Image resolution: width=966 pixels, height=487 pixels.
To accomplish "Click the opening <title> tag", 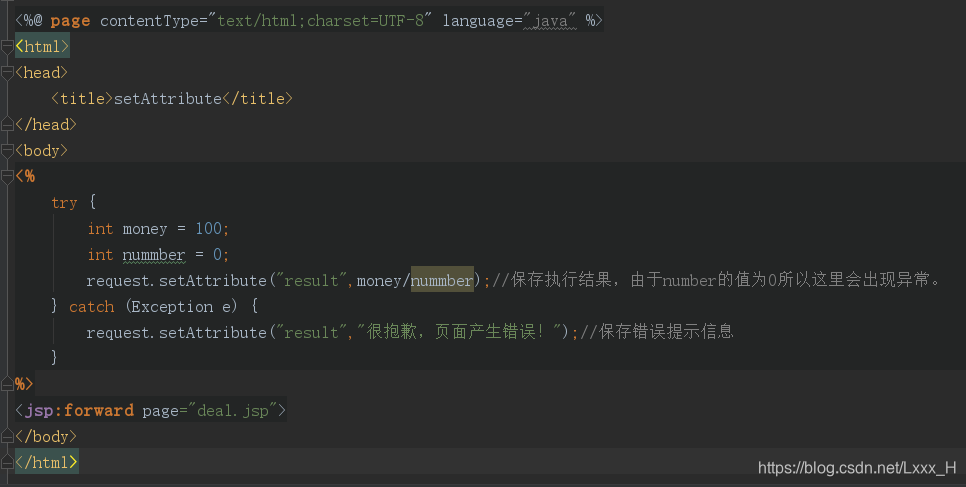I will (x=83, y=99).
